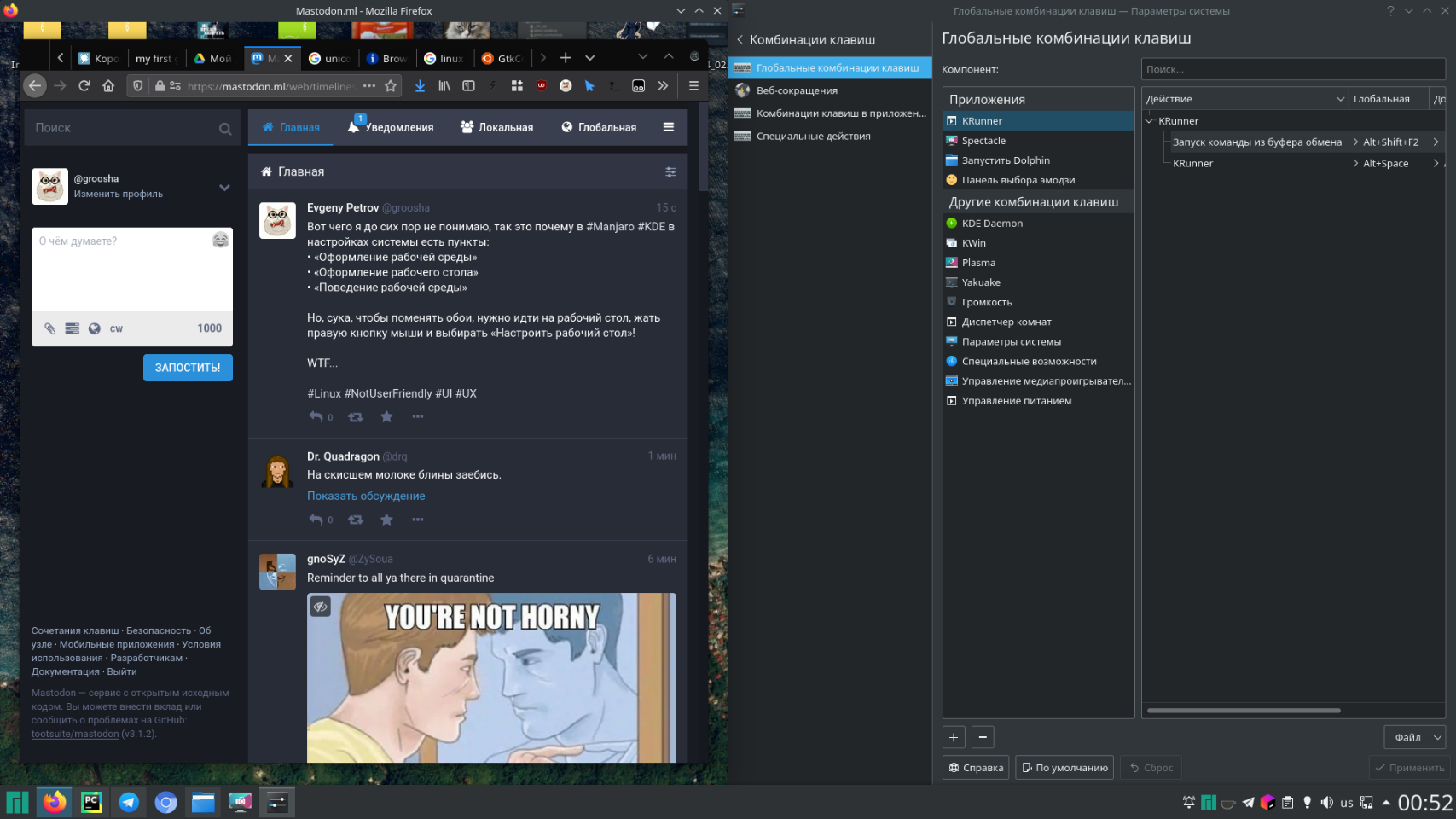This screenshot has height=819, width=1456.
Task: Open more options on Dr. Quadragon's post
Action: pos(417,520)
